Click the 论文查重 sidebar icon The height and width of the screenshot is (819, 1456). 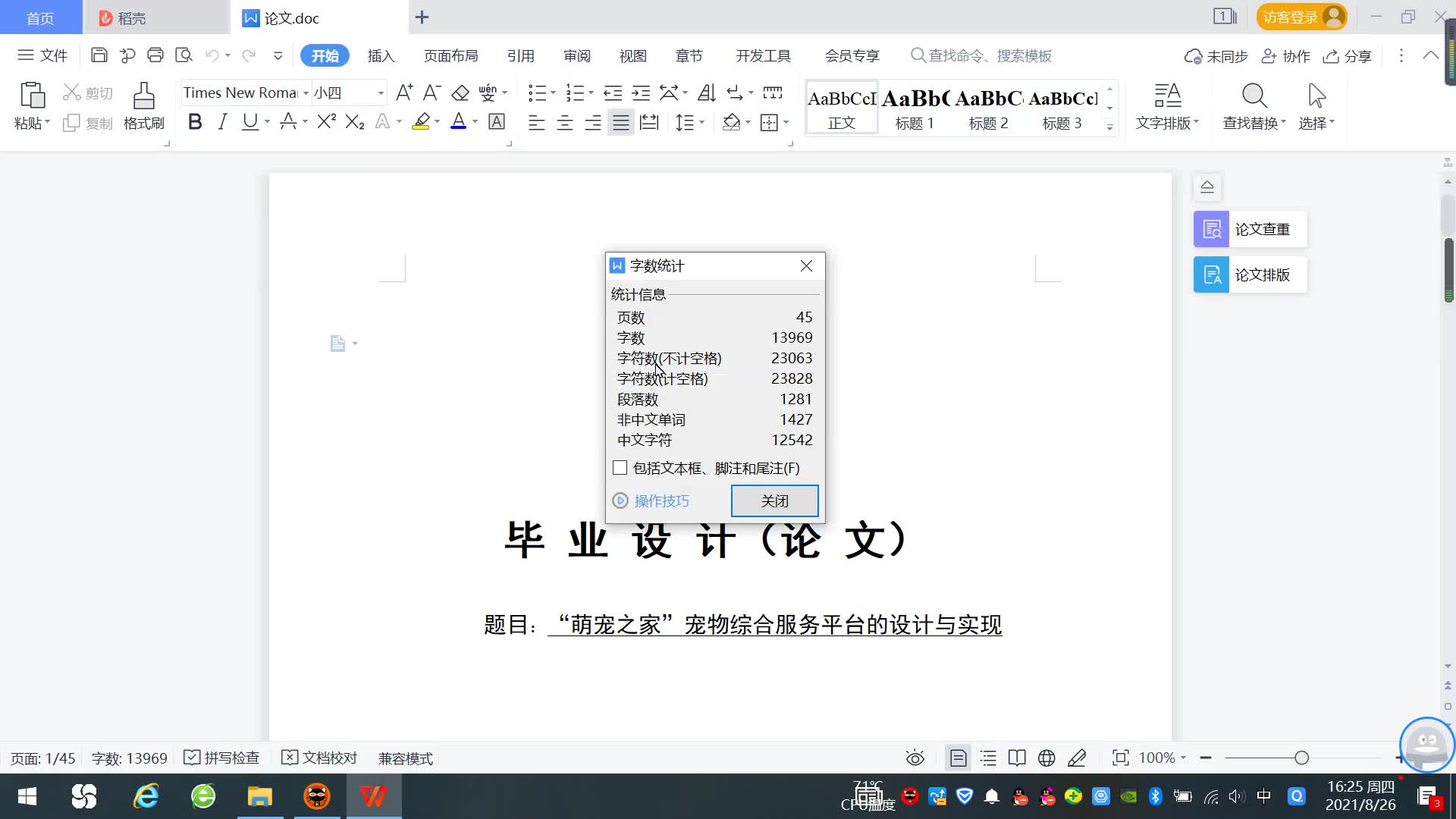point(1211,229)
